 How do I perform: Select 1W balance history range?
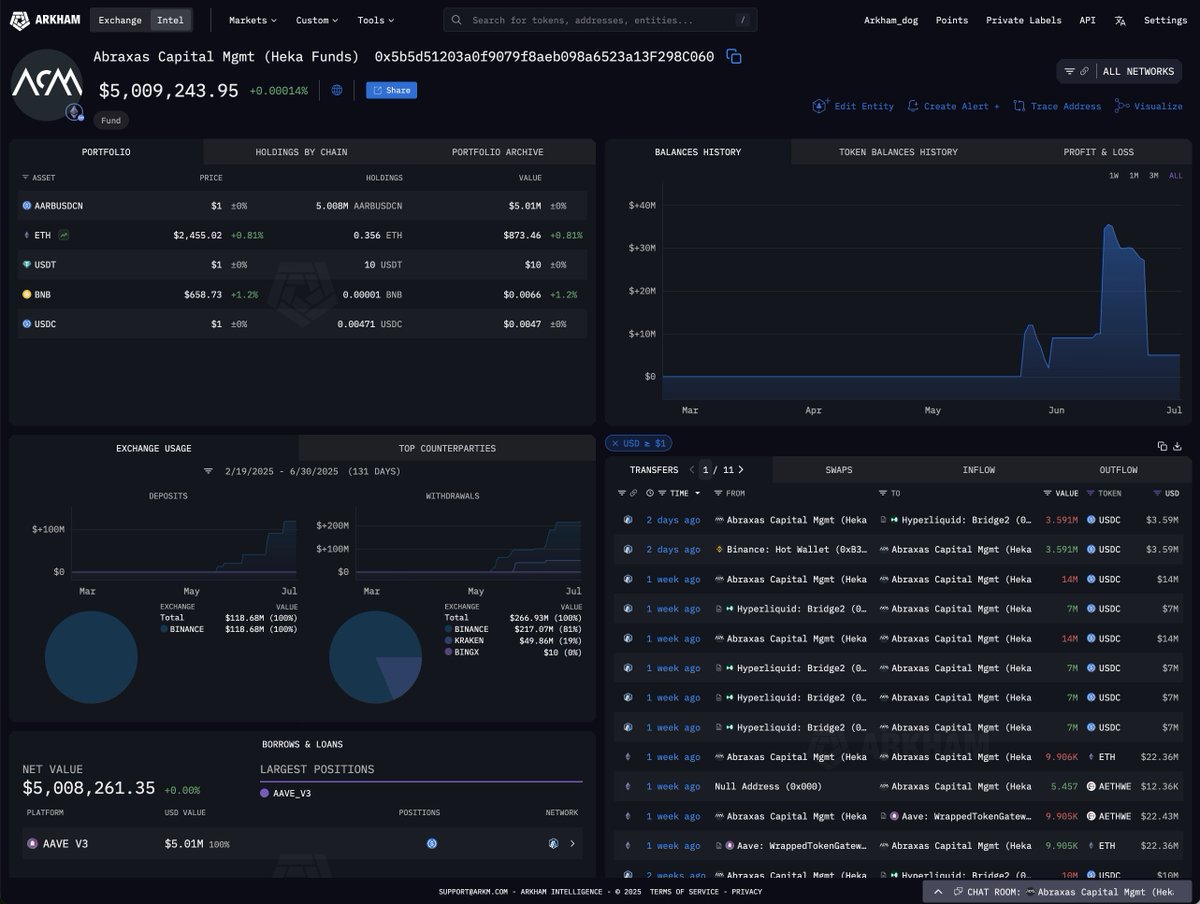click(1113, 175)
